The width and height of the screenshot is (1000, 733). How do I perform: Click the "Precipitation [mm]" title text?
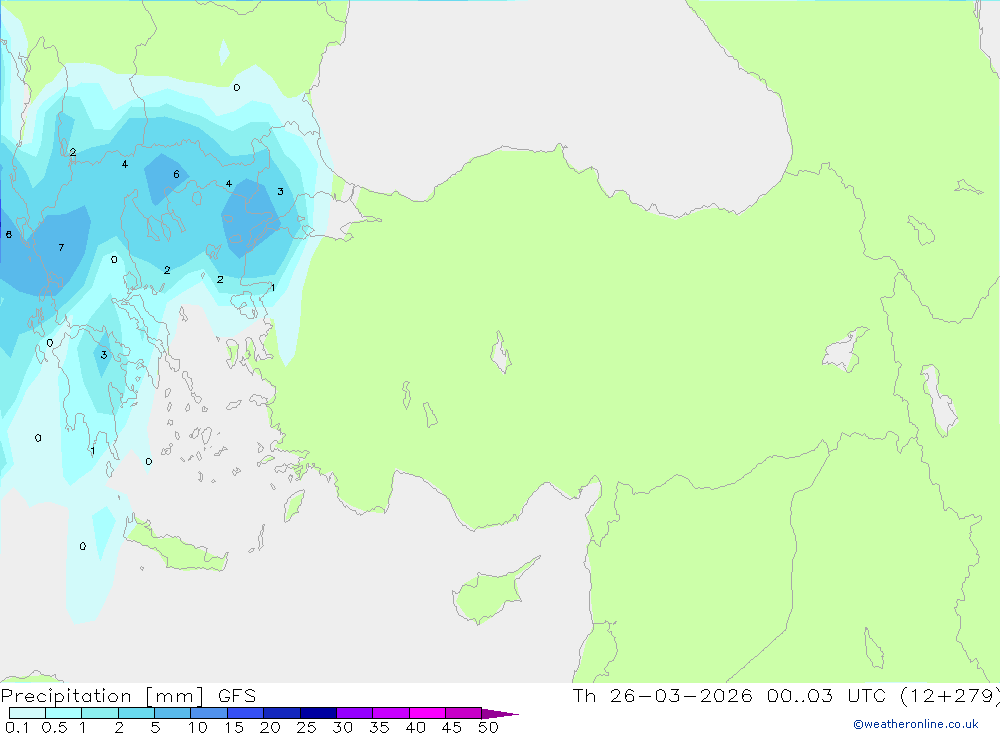[102, 696]
